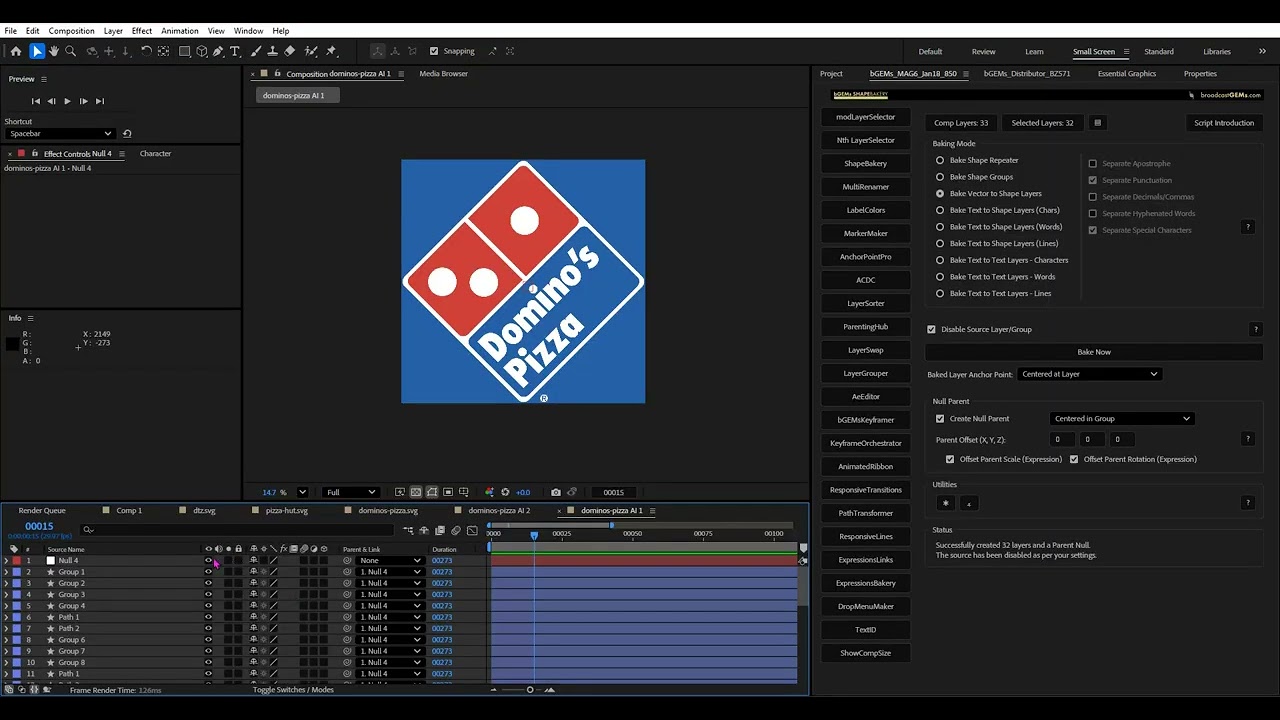Select Bake Text to Shape Layers (Words)
The height and width of the screenshot is (720, 1280).
940,227
